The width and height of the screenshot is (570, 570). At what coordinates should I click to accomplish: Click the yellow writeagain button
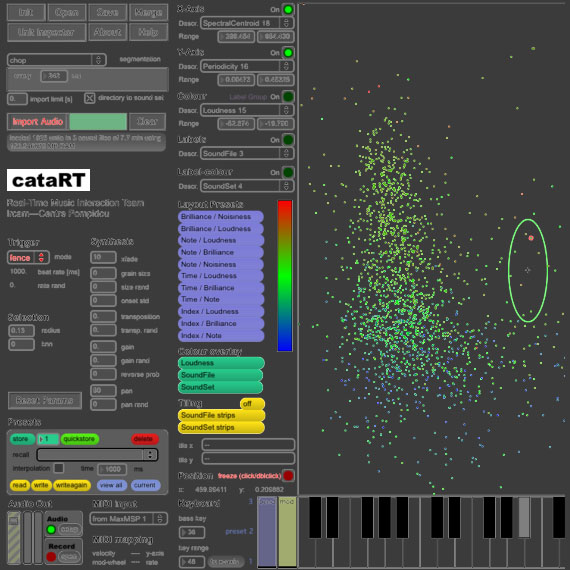point(72,485)
